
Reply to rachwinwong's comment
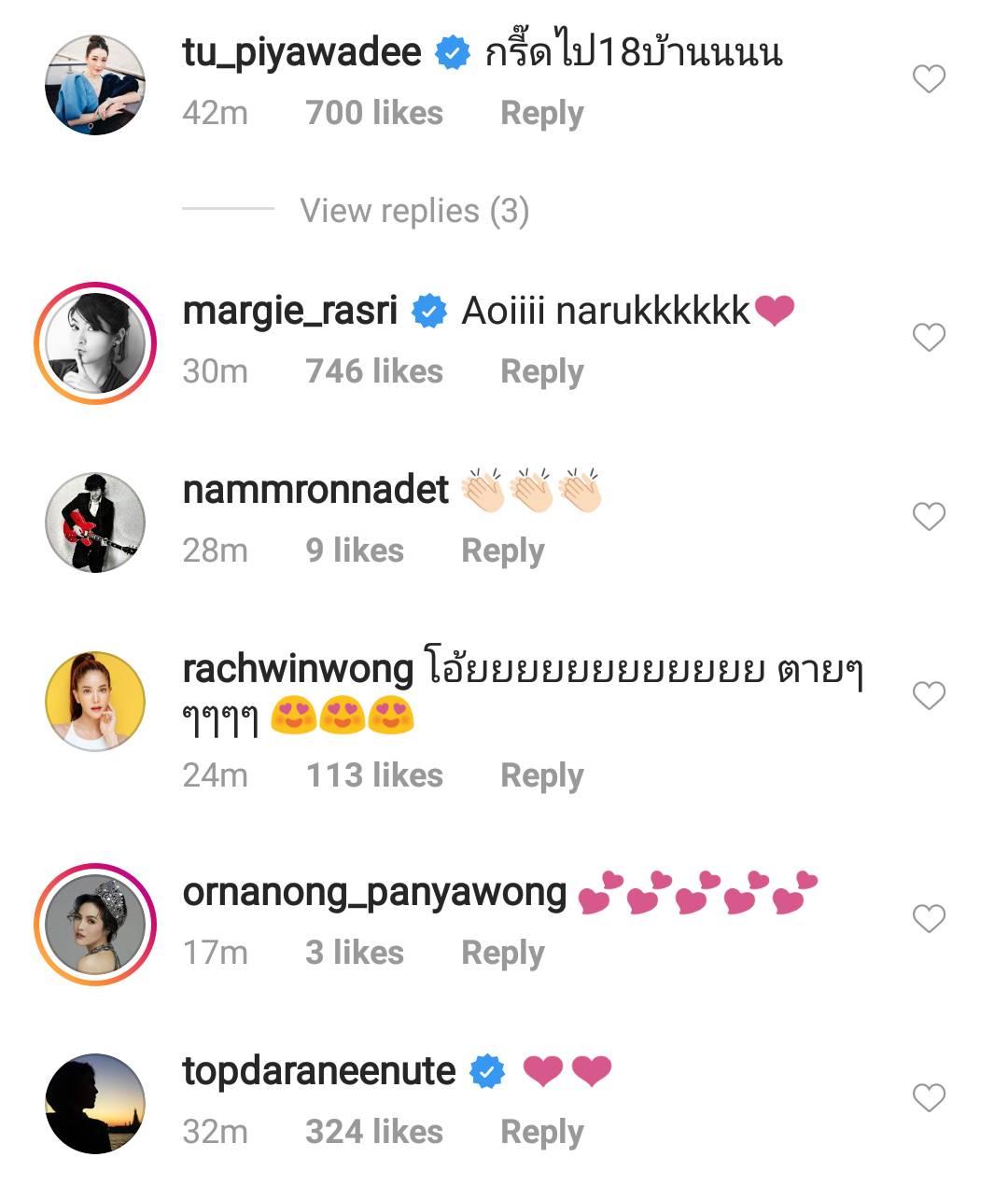click(541, 775)
